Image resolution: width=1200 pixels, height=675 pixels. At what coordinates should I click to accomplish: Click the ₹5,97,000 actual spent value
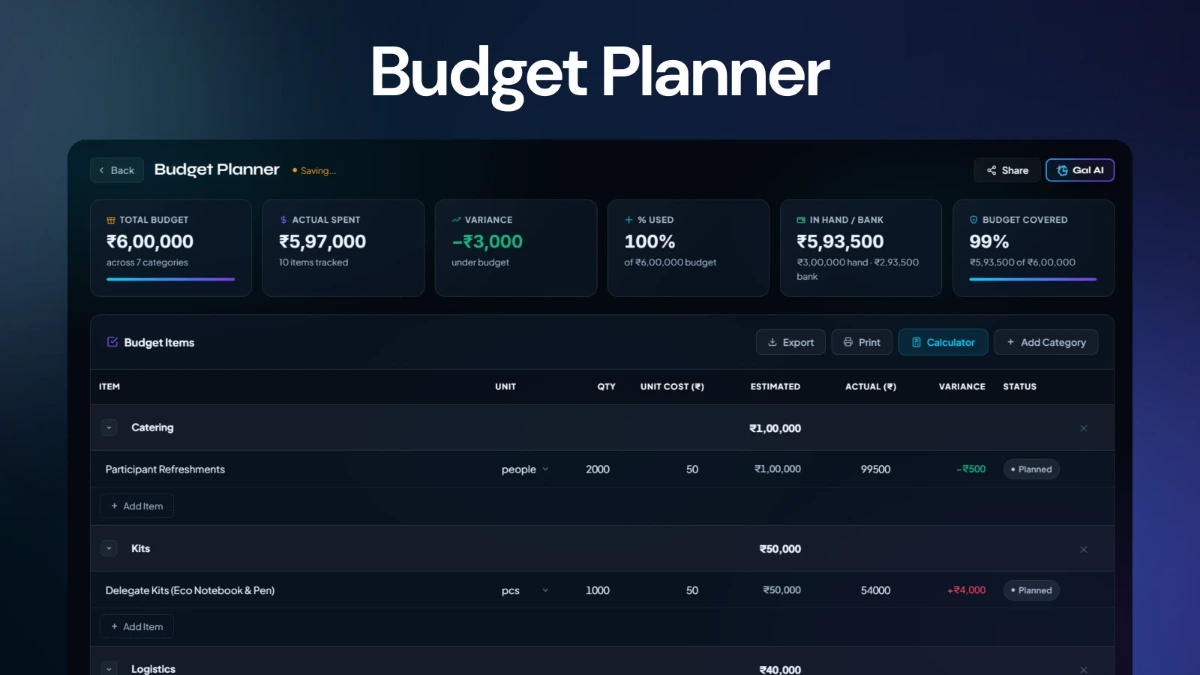click(322, 242)
